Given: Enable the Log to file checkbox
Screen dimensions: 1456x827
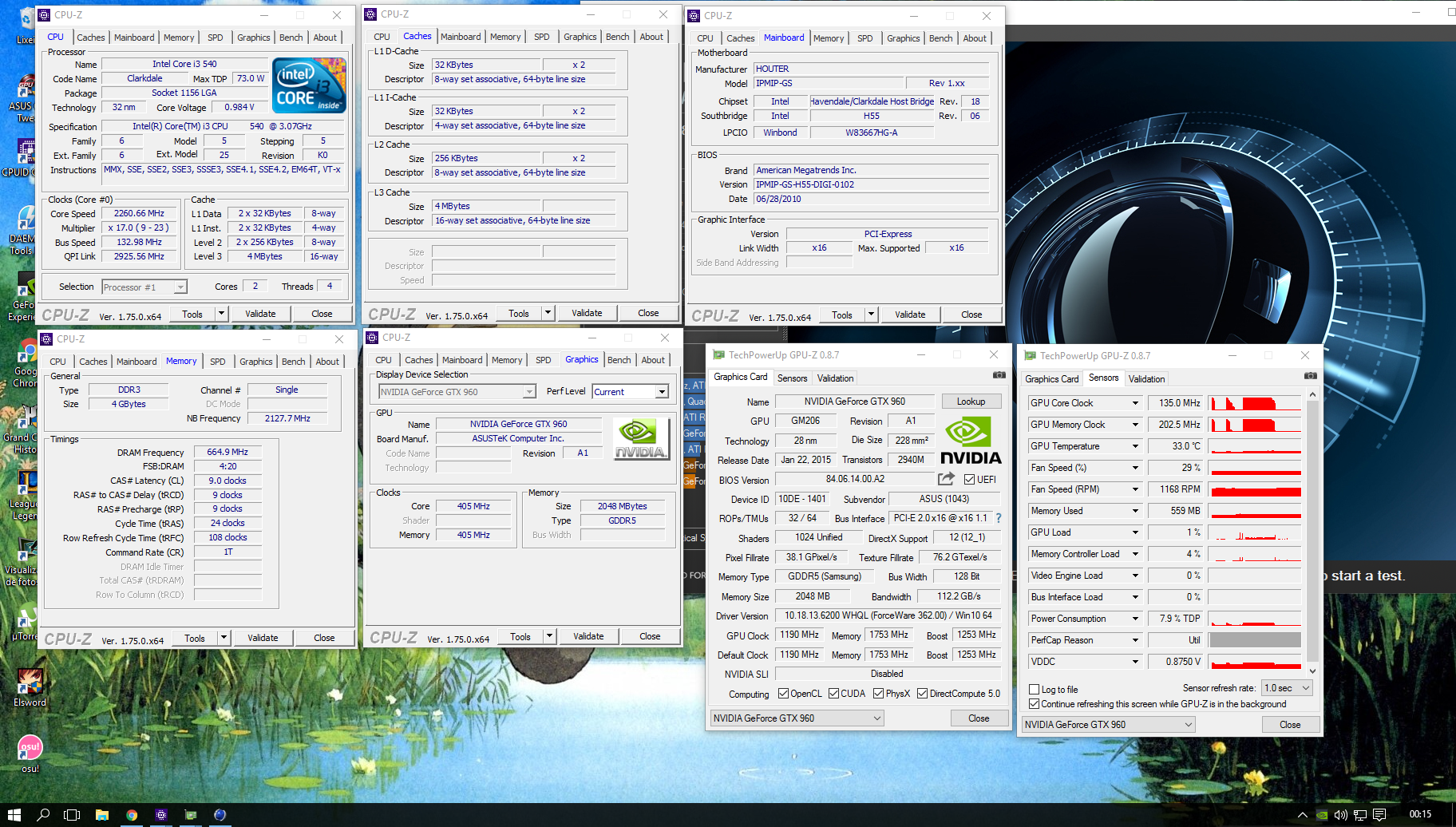Looking at the screenshot, I should [1035, 689].
